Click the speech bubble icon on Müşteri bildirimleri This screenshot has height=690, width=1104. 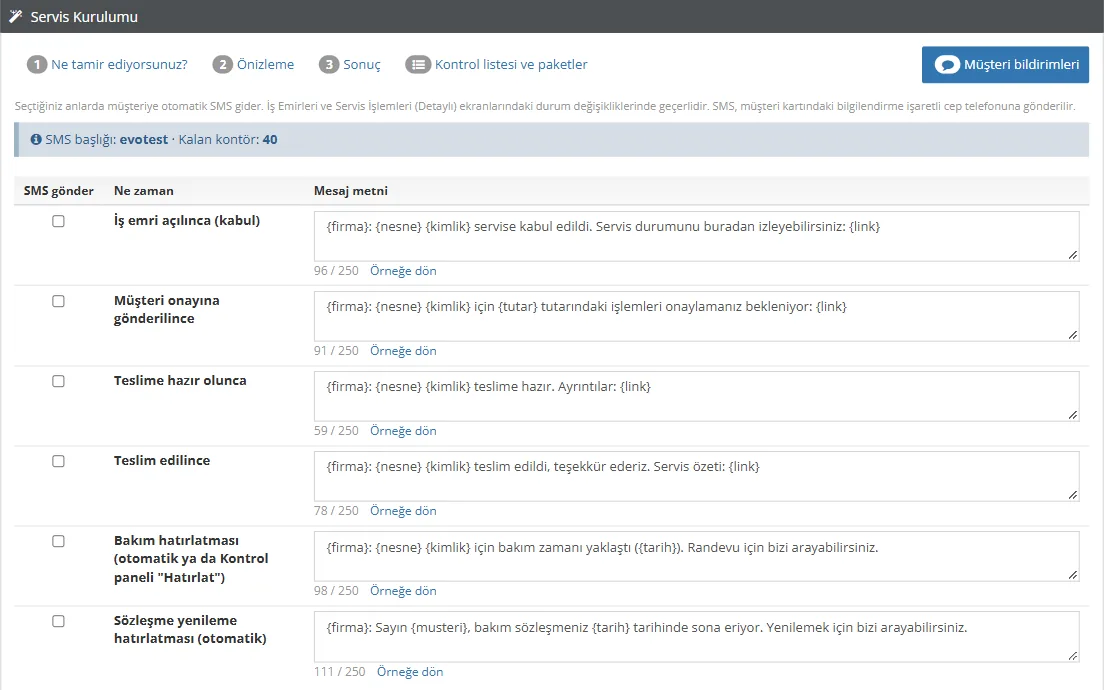[x=947, y=65]
